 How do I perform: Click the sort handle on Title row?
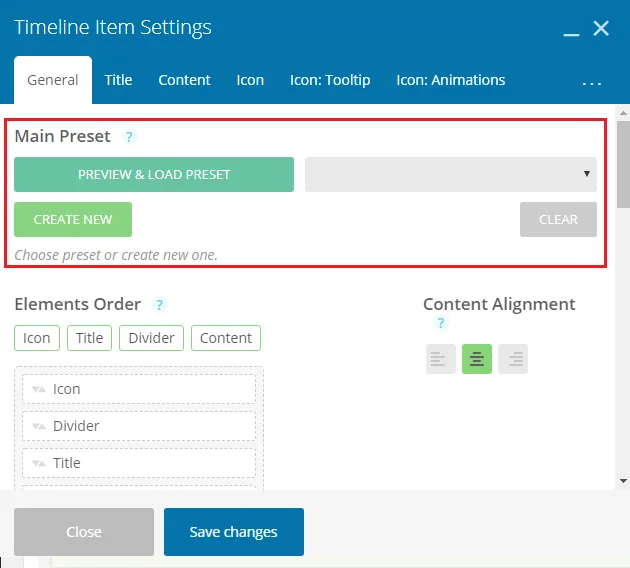[39, 463]
